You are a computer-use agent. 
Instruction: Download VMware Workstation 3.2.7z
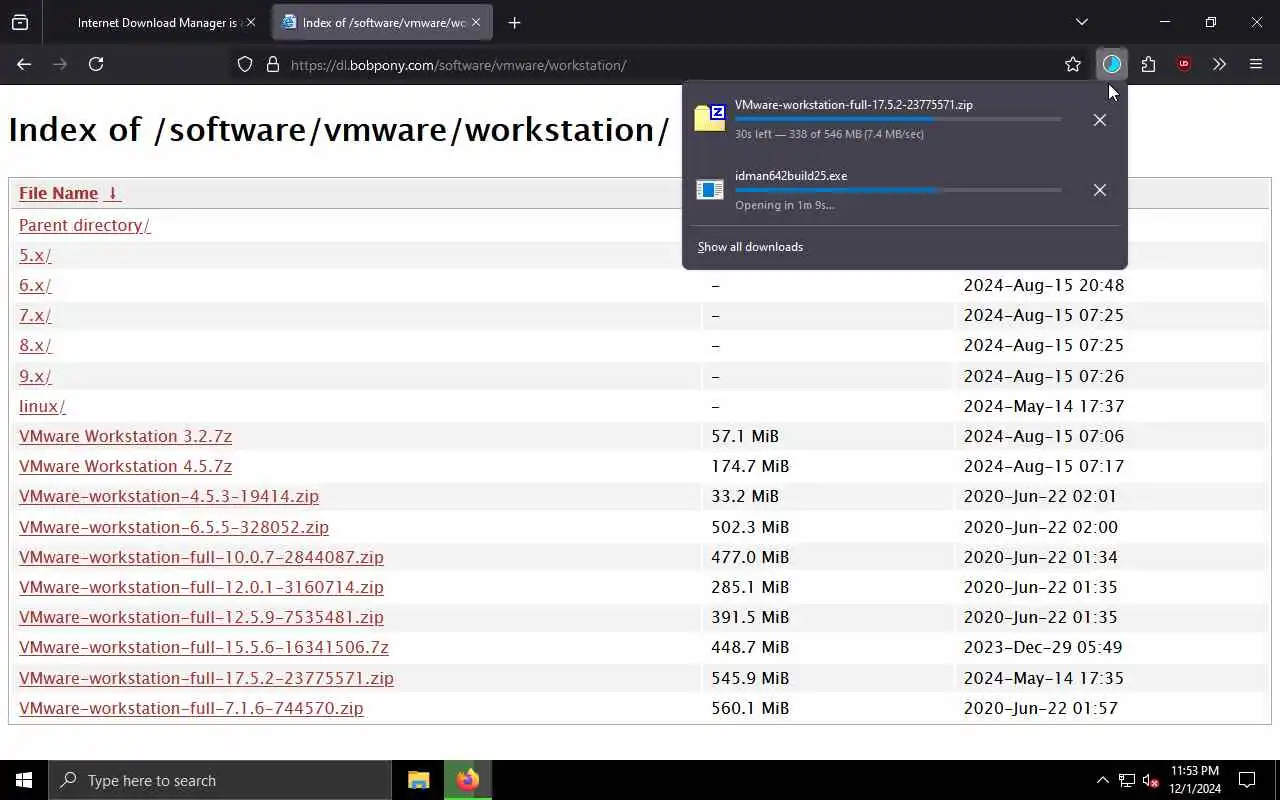(125, 436)
